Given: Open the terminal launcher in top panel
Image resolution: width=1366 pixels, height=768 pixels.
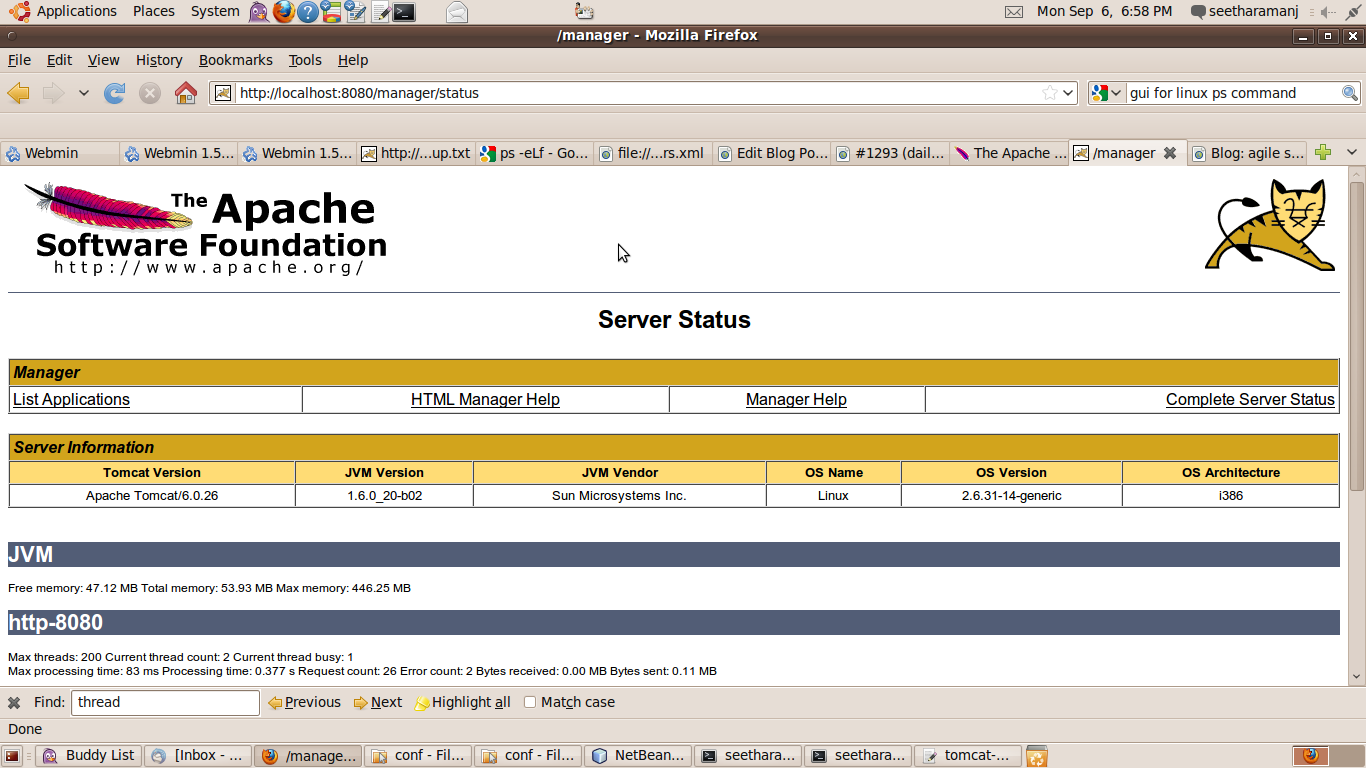Looking at the screenshot, I should tap(404, 12).
